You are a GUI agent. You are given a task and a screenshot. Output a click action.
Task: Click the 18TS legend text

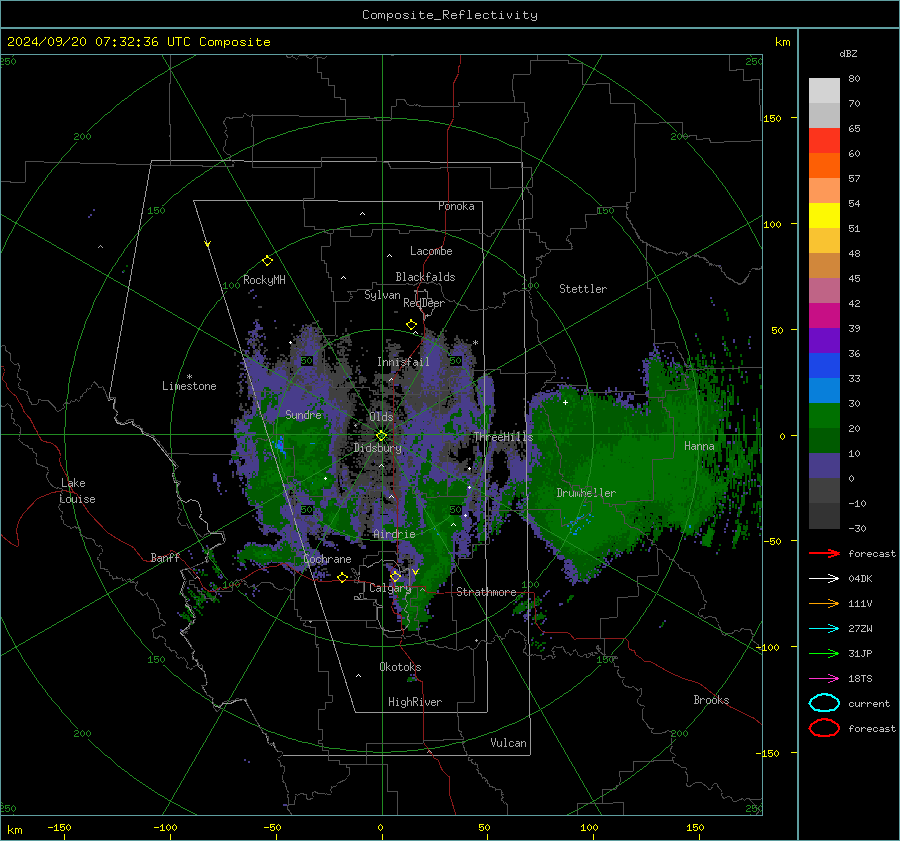[860, 679]
